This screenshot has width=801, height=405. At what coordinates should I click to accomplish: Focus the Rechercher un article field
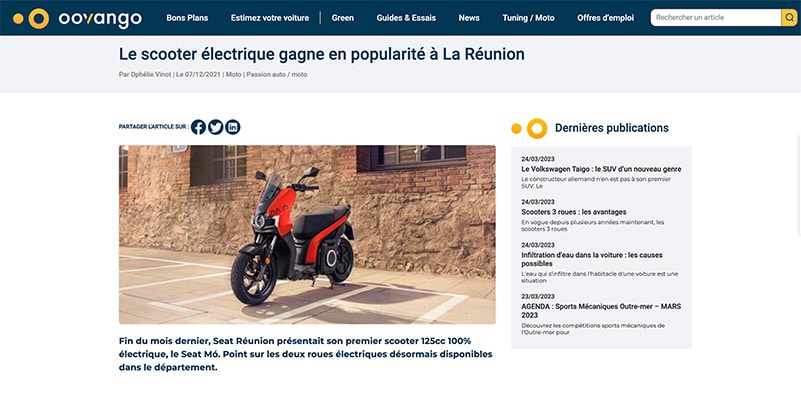pos(716,17)
